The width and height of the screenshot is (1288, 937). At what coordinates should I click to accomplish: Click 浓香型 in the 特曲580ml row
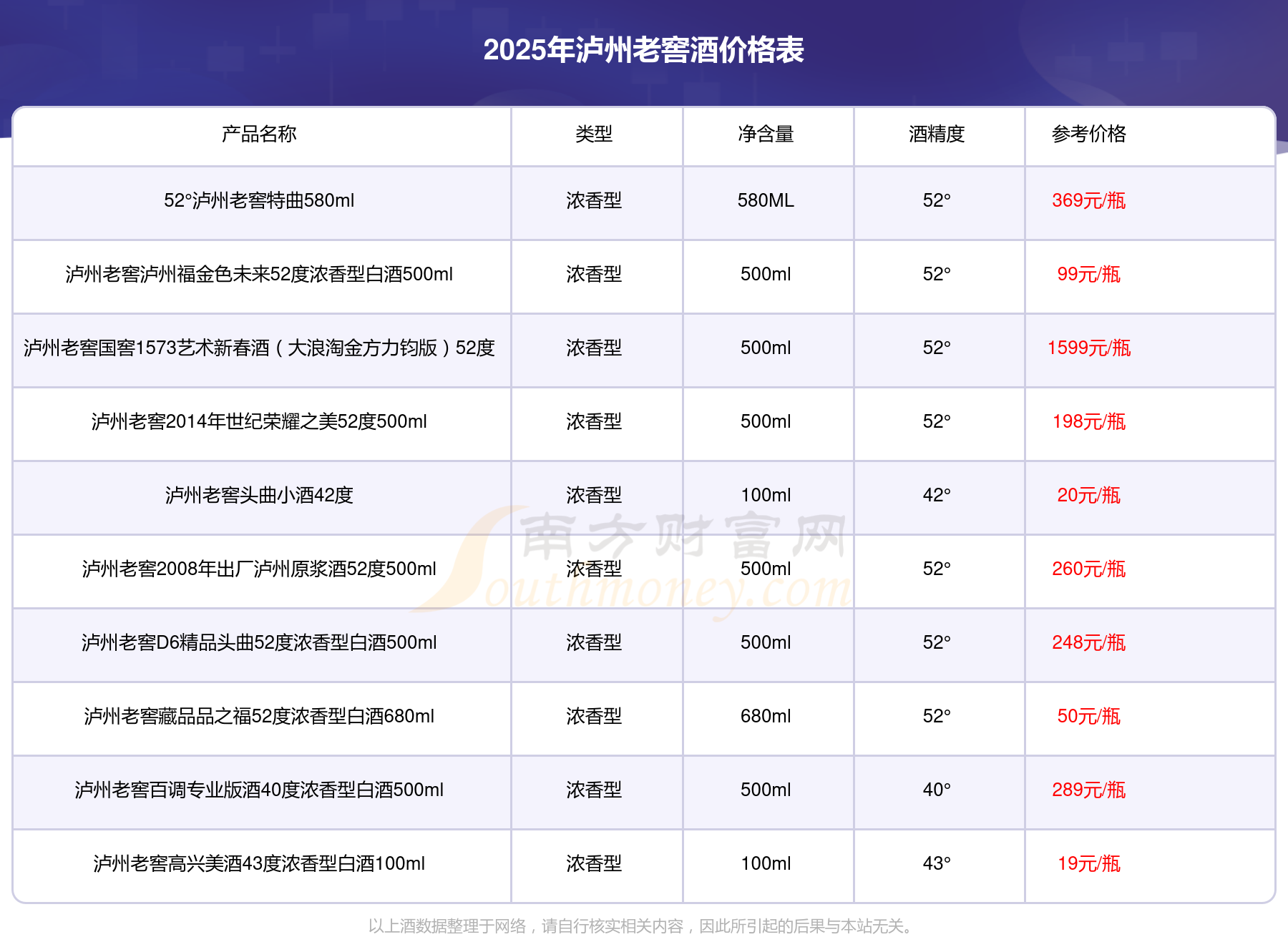594,200
